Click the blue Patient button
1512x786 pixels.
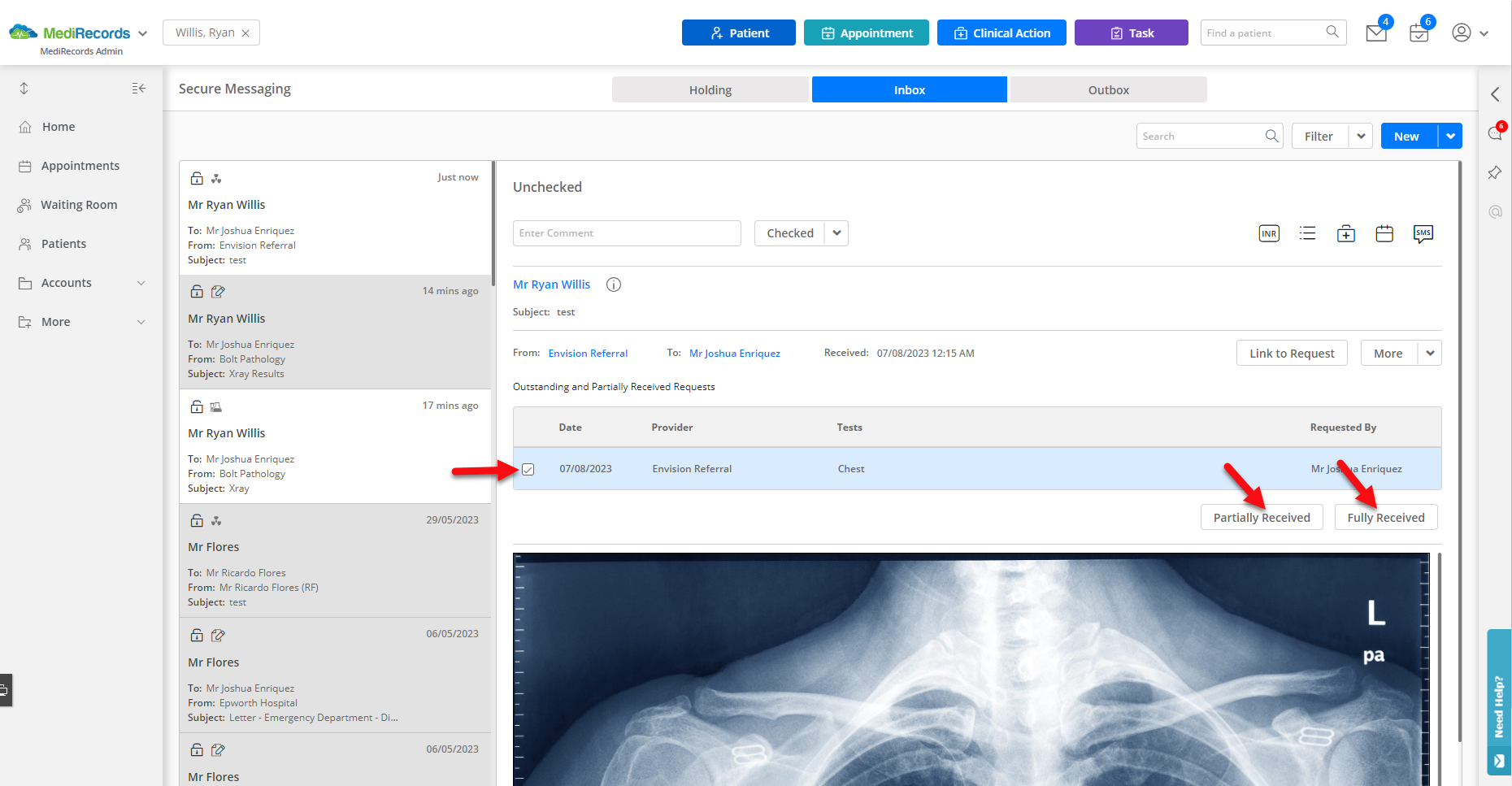739,33
